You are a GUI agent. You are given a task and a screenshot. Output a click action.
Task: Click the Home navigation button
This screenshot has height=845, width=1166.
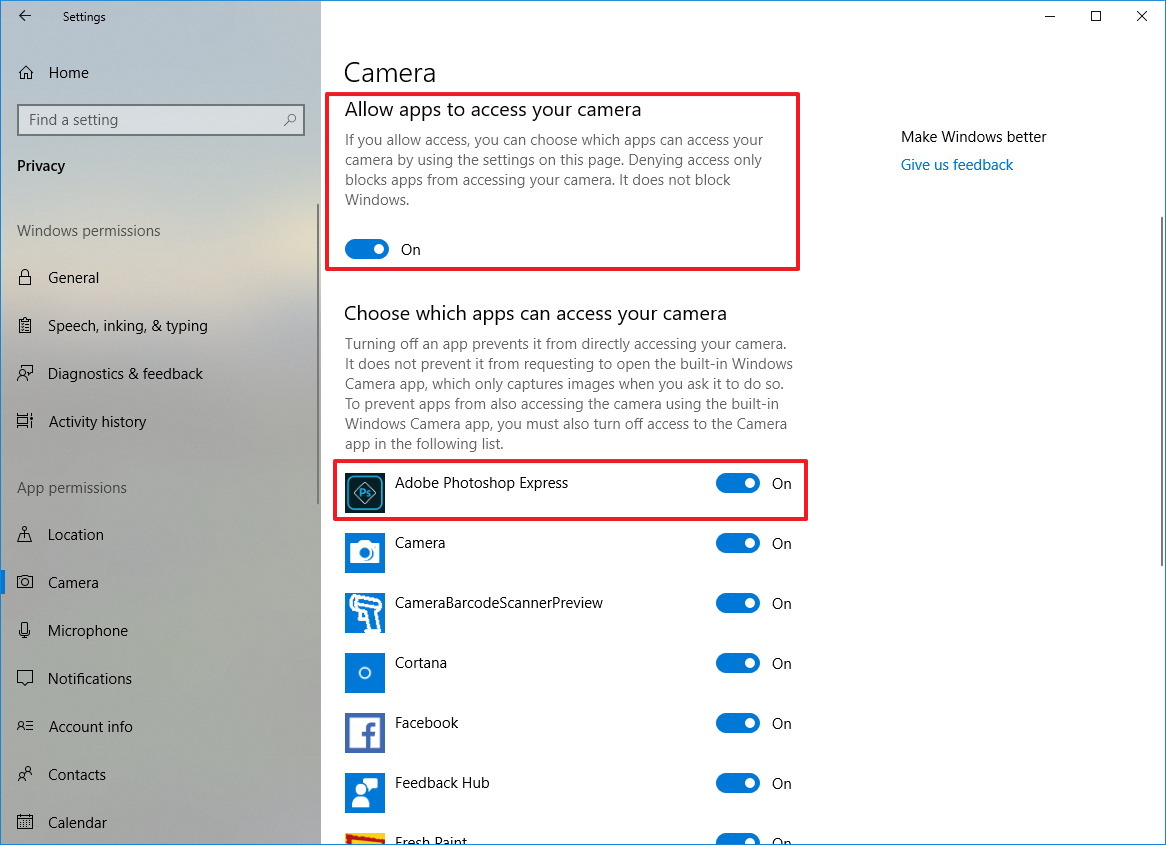[x=68, y=72]
